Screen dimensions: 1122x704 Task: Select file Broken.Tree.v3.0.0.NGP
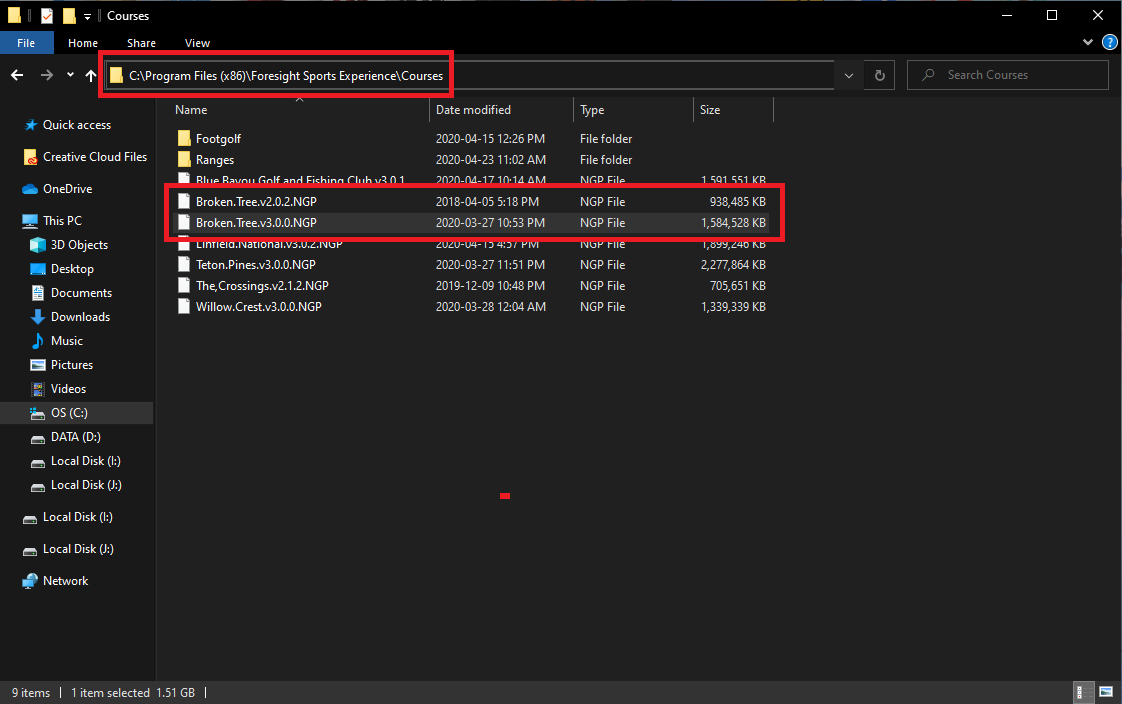pos(256,223)
